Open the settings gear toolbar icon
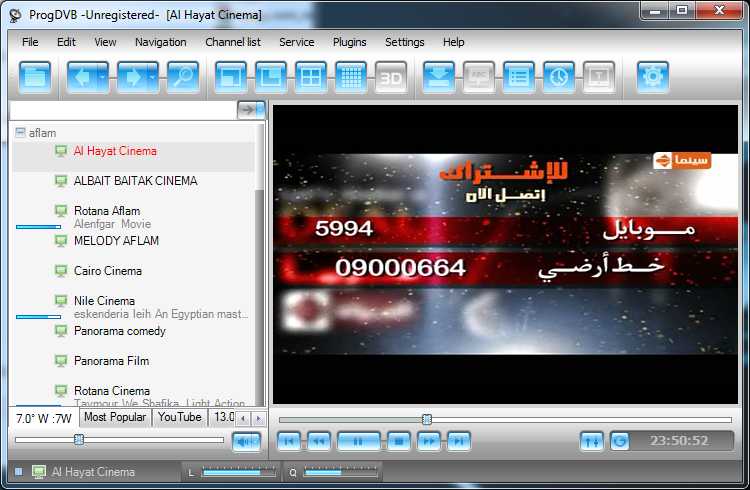Screen dimensions: 750x490 [x=652, y=77]
